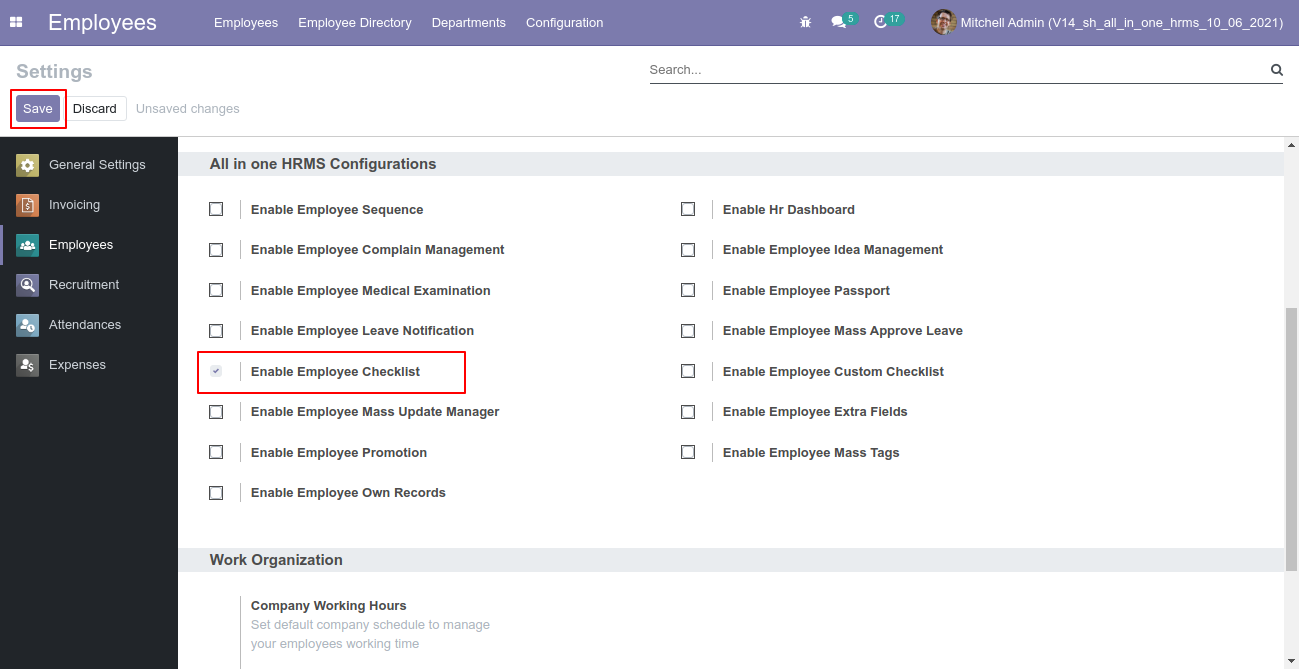Screen dimensions: 1299x669
Task: Click 'Enable Employee Checklist' label text
Action: 335,372
